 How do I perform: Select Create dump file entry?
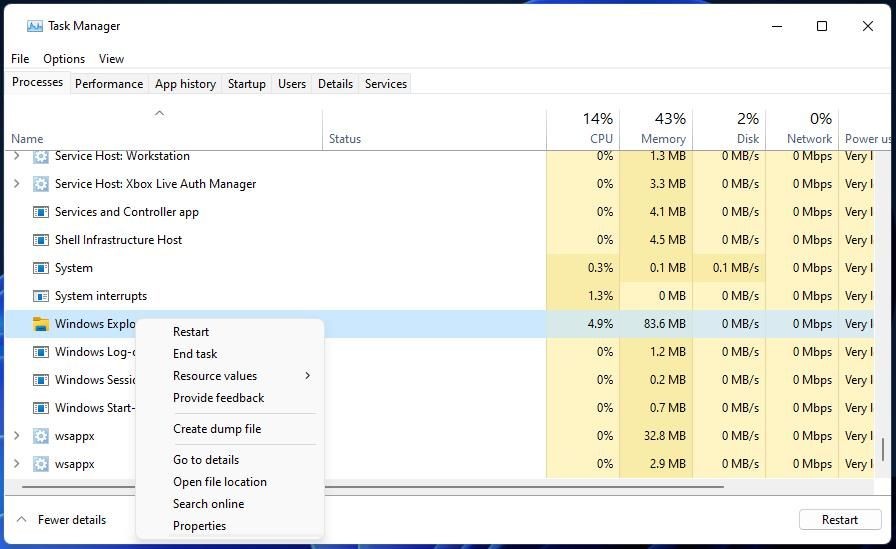coord(217,428)
